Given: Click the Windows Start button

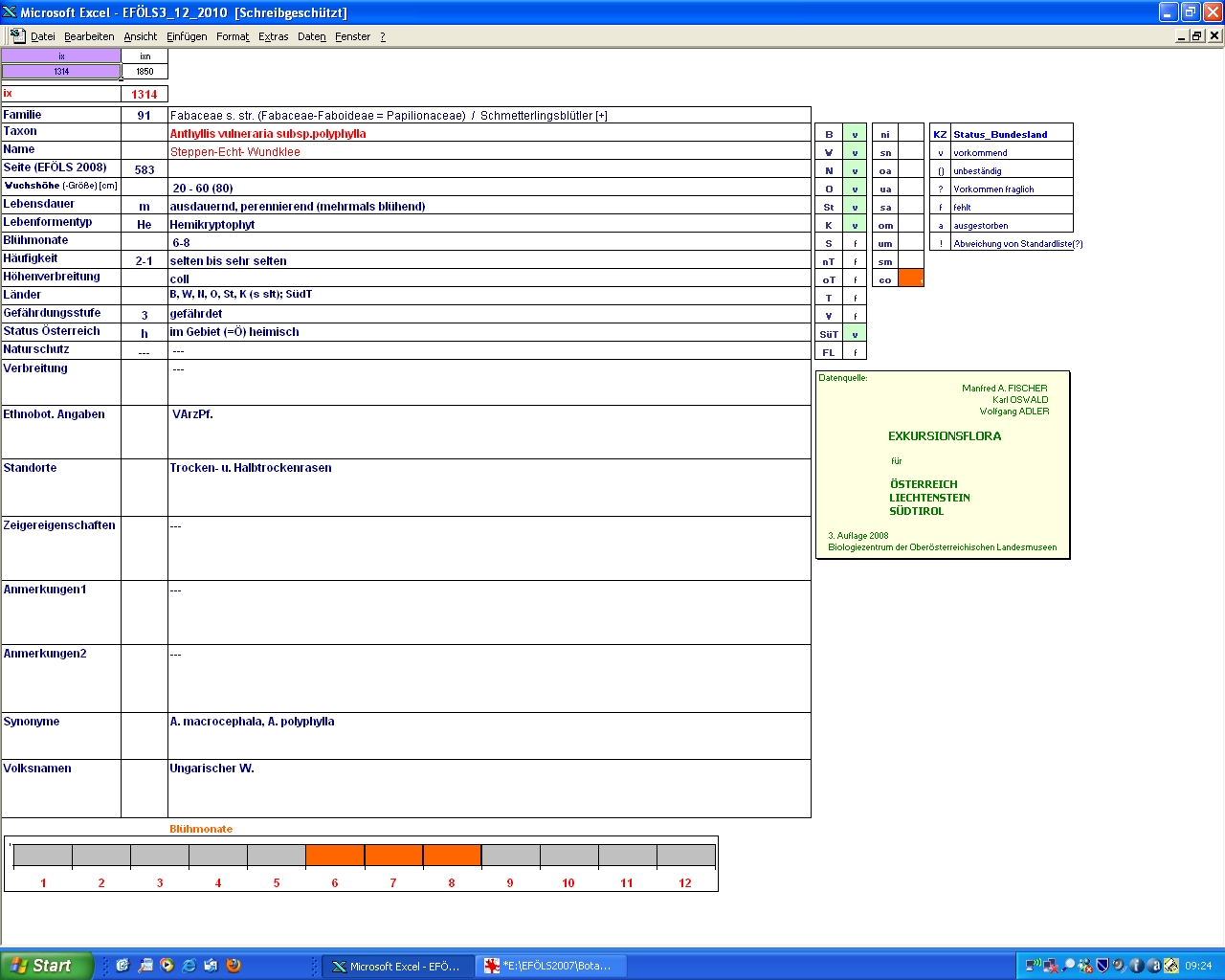Looking at the screenshot, I should (x=47, y=966).
